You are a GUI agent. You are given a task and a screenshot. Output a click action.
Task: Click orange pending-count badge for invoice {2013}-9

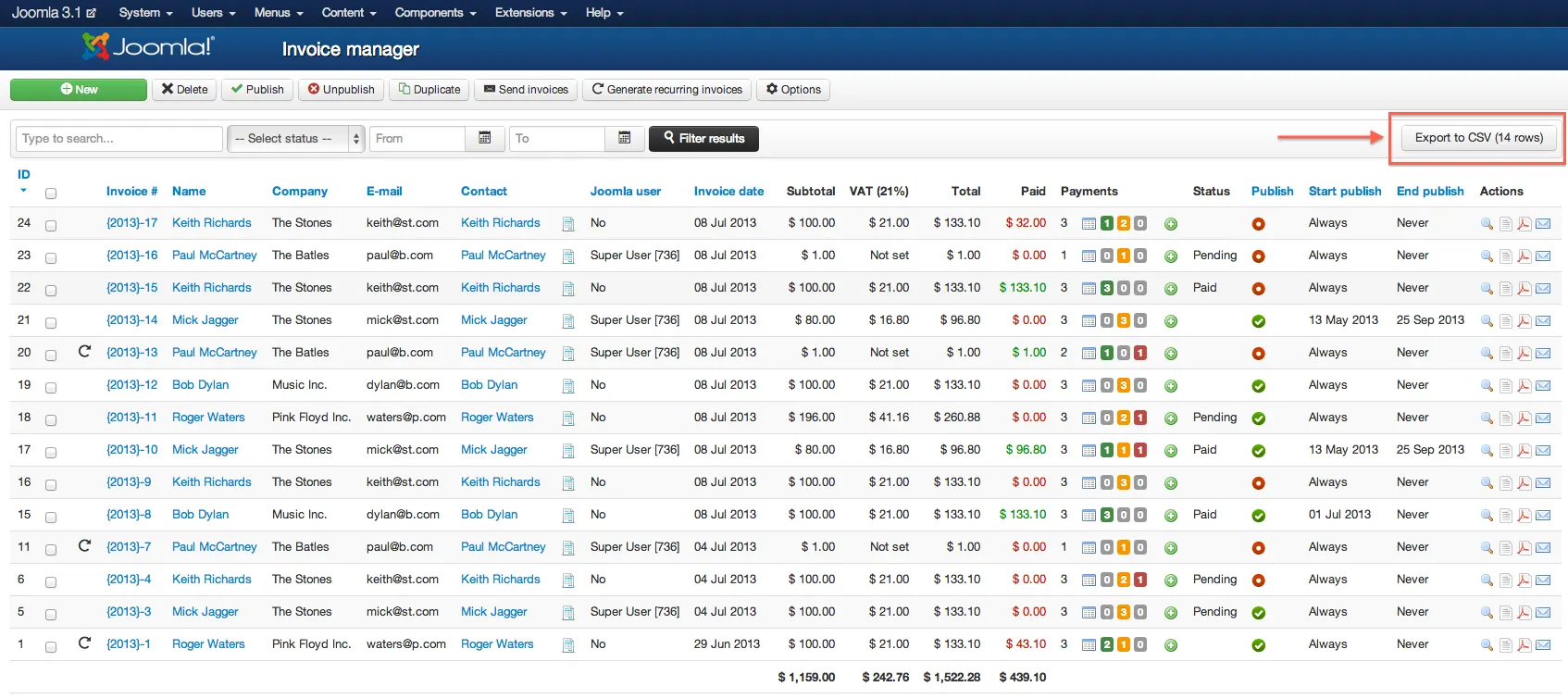click(x=1124, y=482)
